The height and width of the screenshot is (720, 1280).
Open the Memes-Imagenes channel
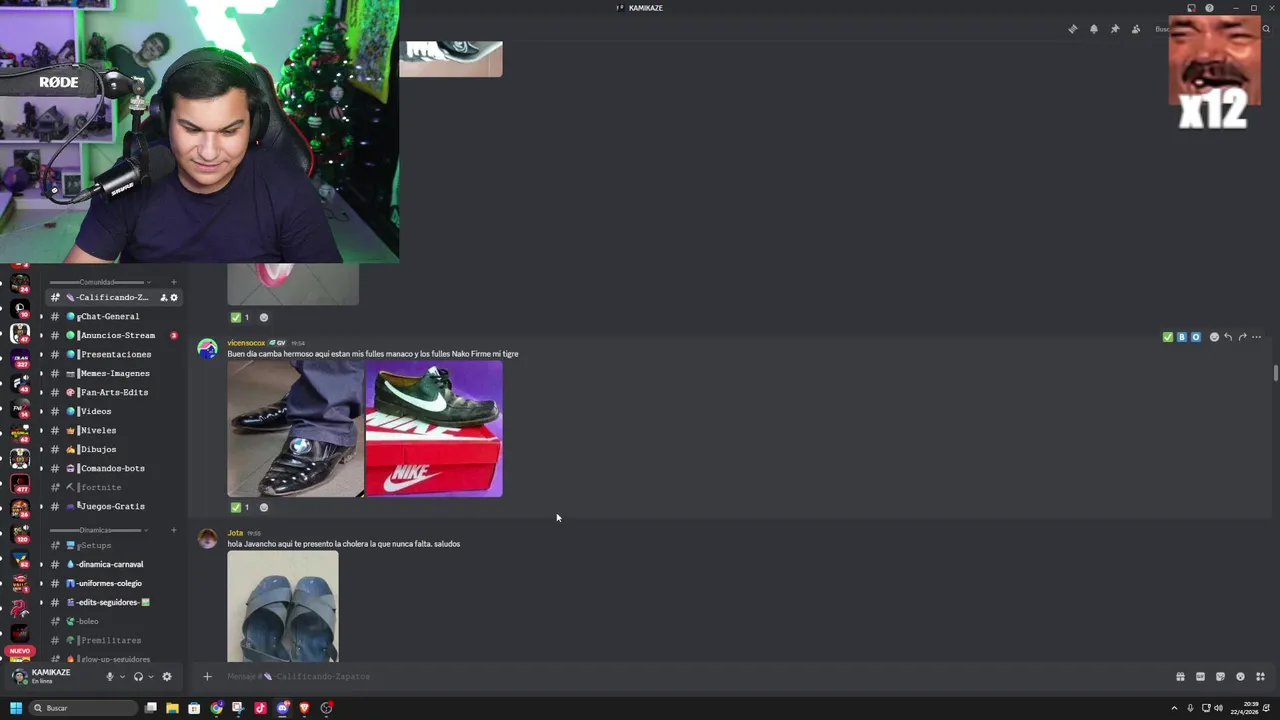[x=113, y=373]
